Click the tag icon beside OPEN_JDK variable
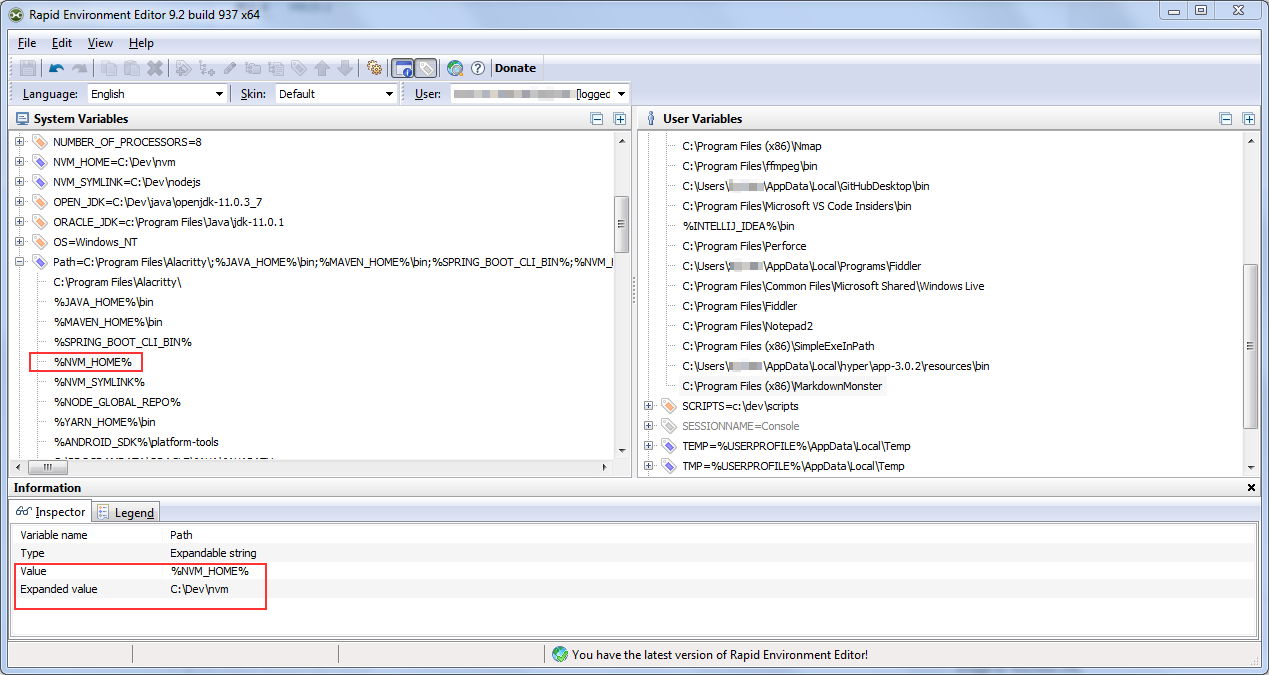The width and height of the screenshot is (1269, 675). click(x=40, y=202)
